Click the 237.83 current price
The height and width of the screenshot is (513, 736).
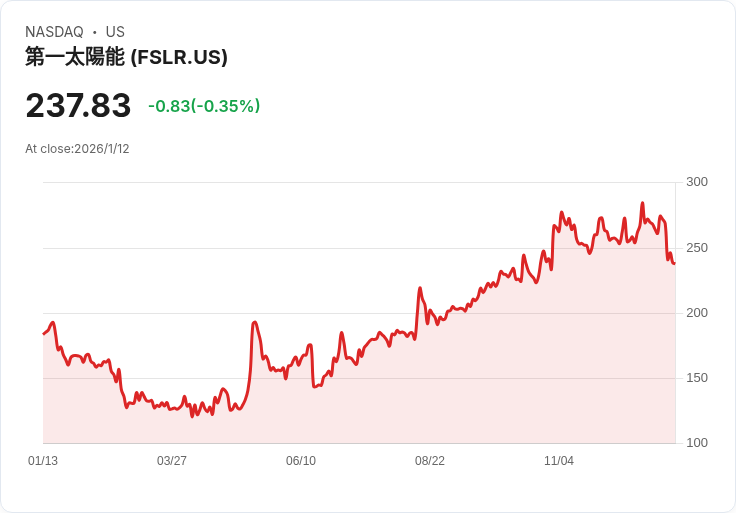[x=78, y=106]
